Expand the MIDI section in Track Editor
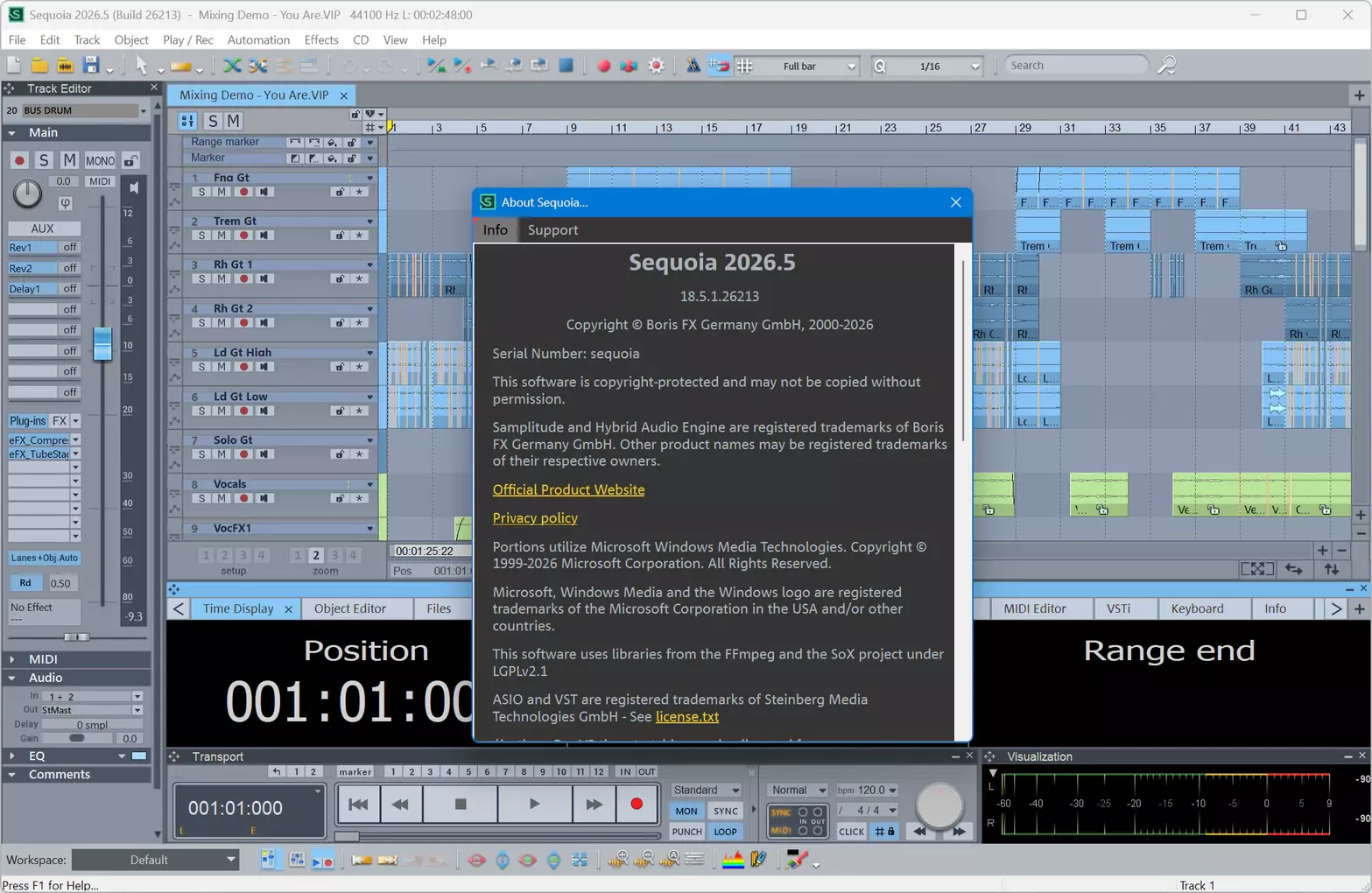Viewport: 1372px width, 893px height. click(x=12, y=659)
